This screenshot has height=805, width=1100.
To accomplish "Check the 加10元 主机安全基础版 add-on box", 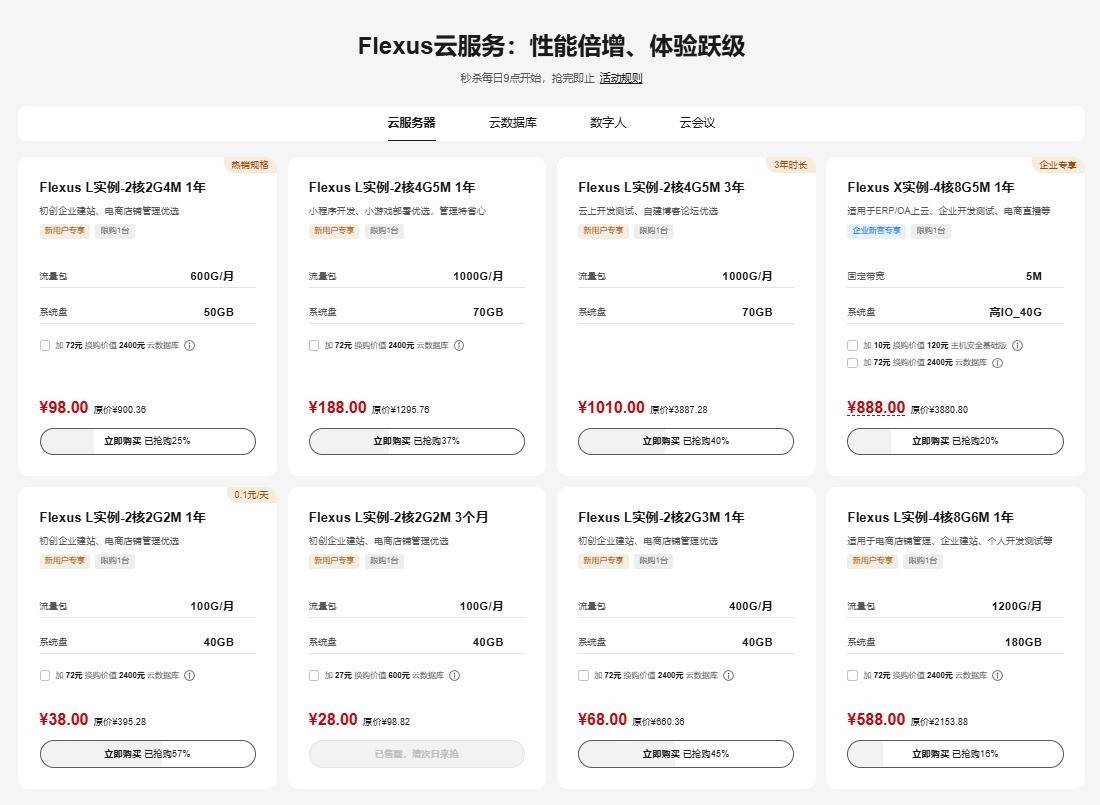I will tap(852, 345).
